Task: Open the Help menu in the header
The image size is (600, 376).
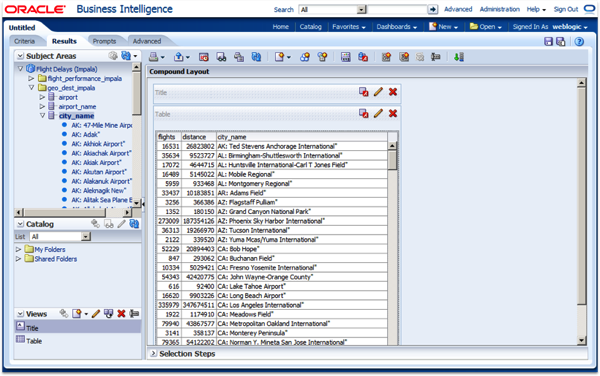Action: pyautogui.click(x=536, y=9)
